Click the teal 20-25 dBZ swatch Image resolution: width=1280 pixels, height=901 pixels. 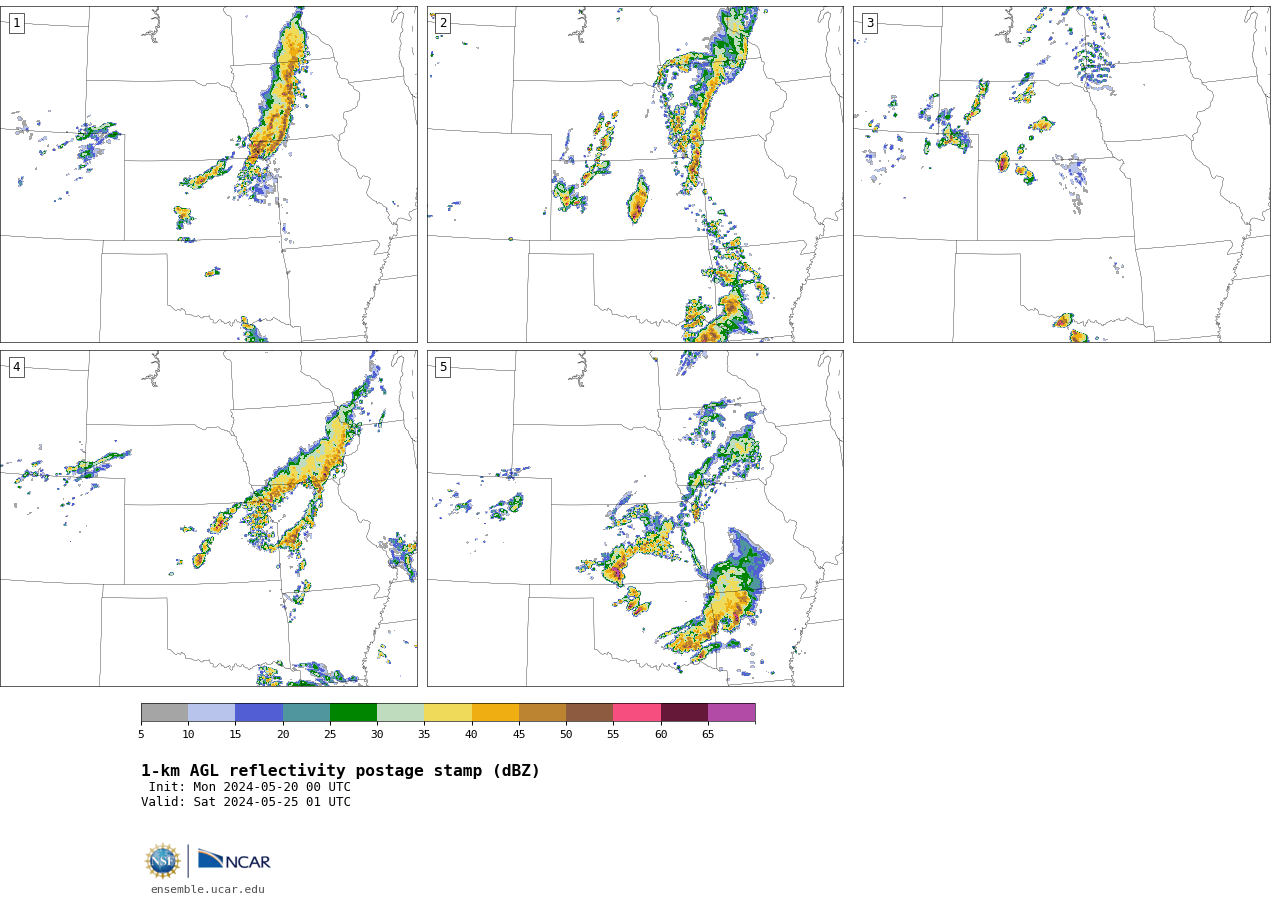[306, 713]
